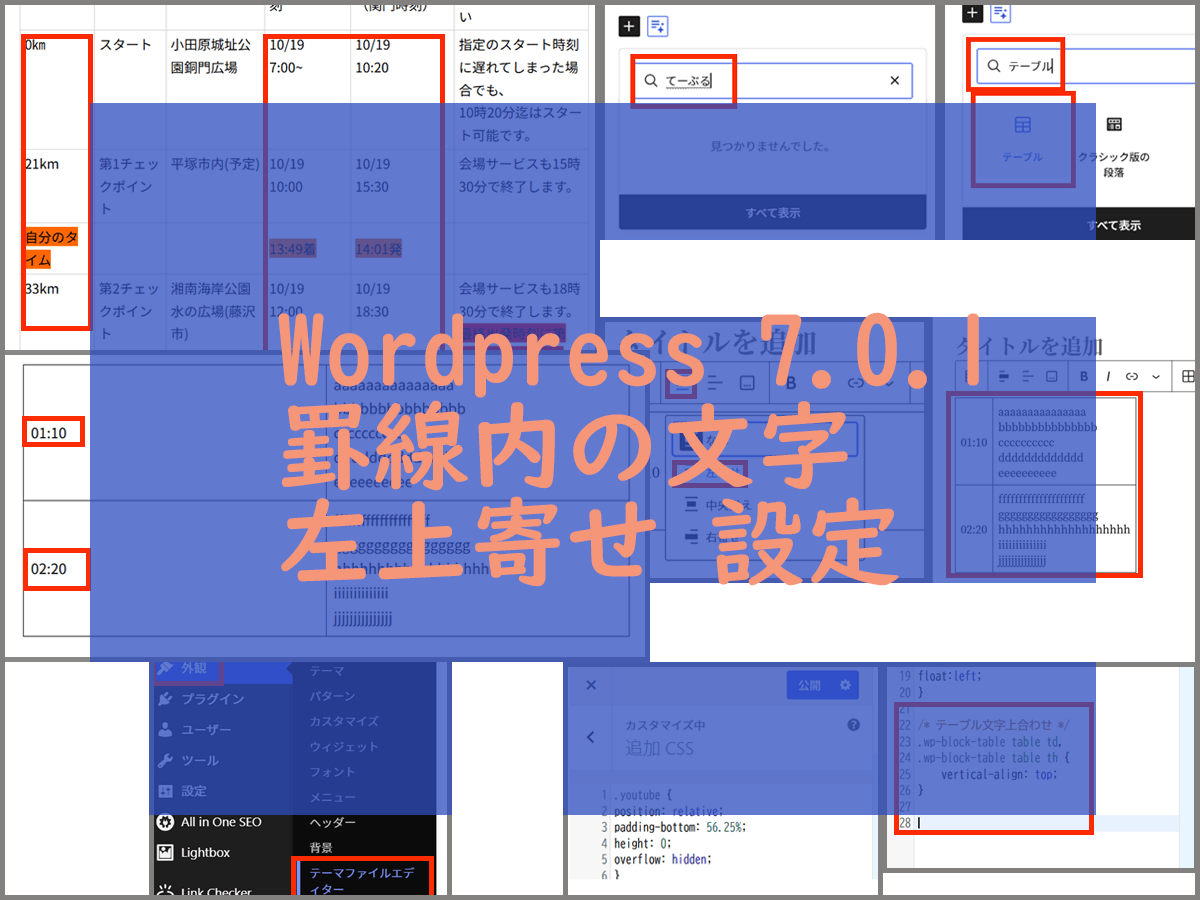Click the vertical-align: top; CSS line
This screenshot has width=1200, height=900.
click(x=999, y=774)
